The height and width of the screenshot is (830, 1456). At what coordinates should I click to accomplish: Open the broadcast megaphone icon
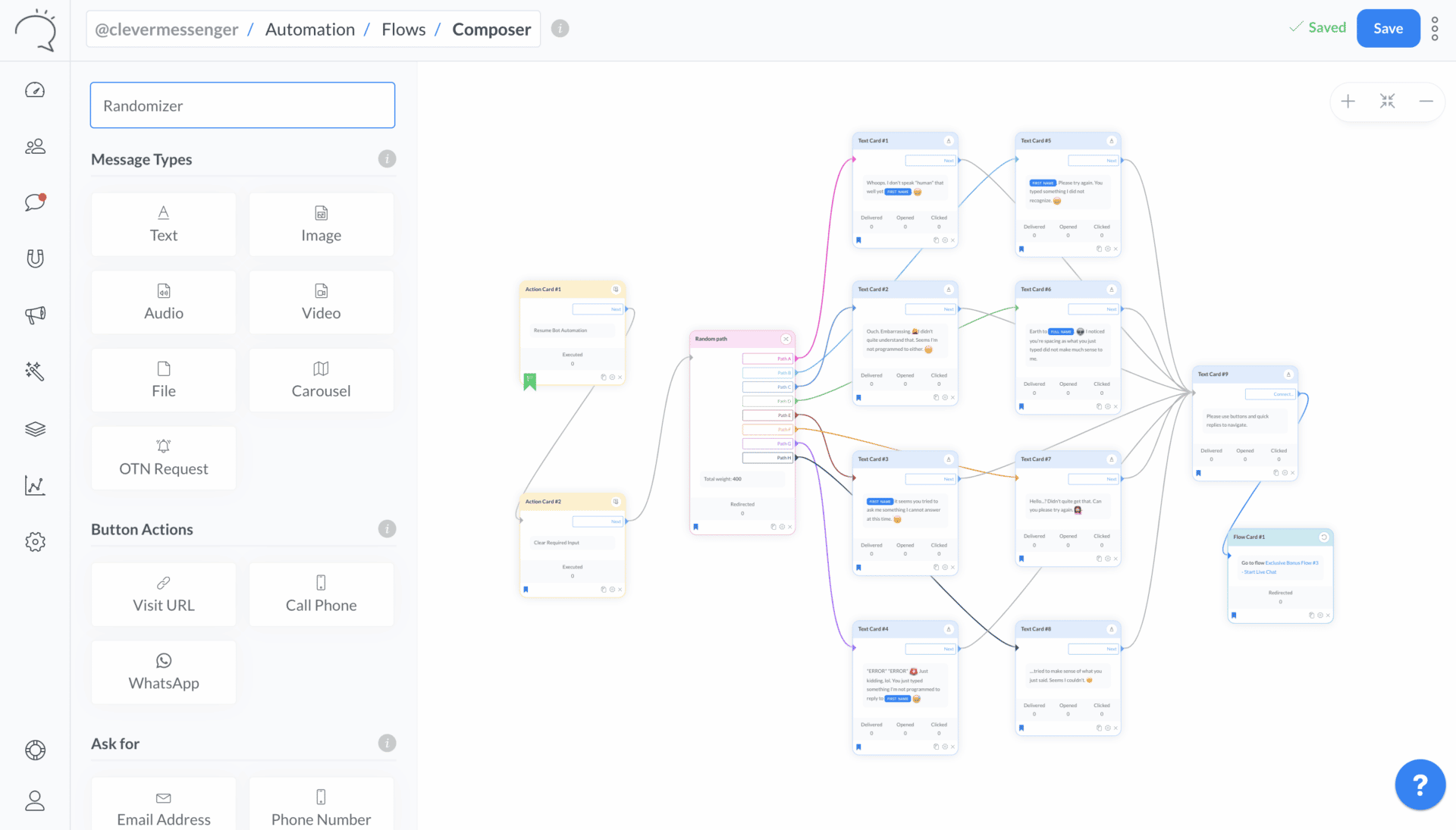[x=35, y=315]
